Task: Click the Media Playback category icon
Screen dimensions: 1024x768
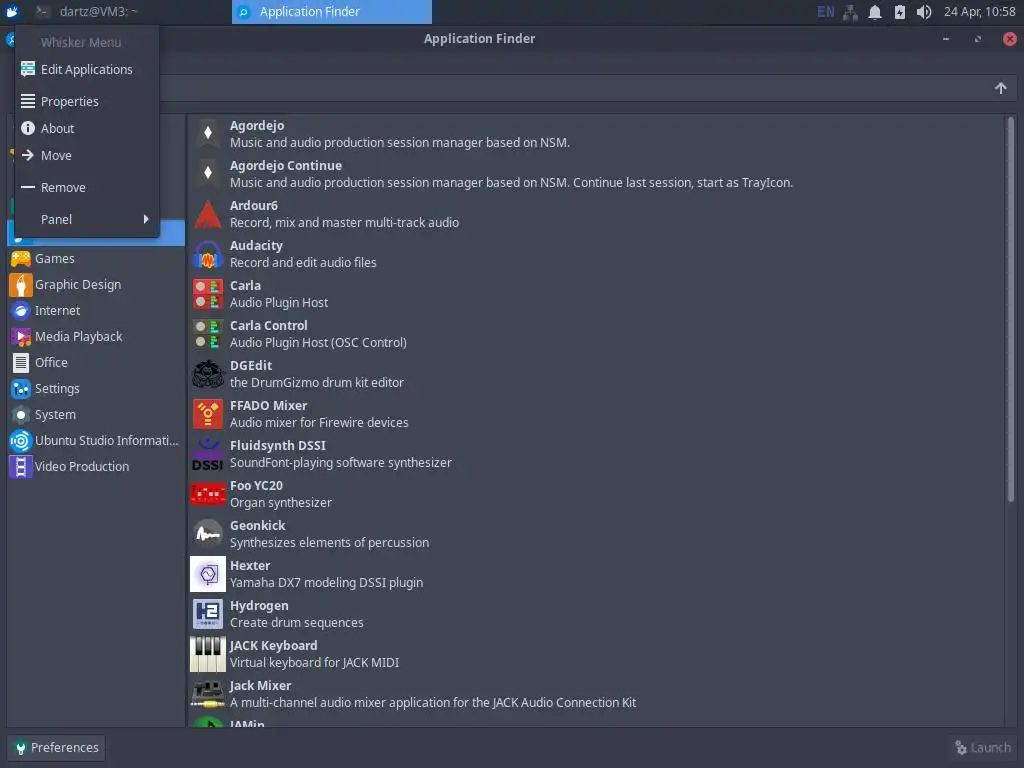Action: 21,337
